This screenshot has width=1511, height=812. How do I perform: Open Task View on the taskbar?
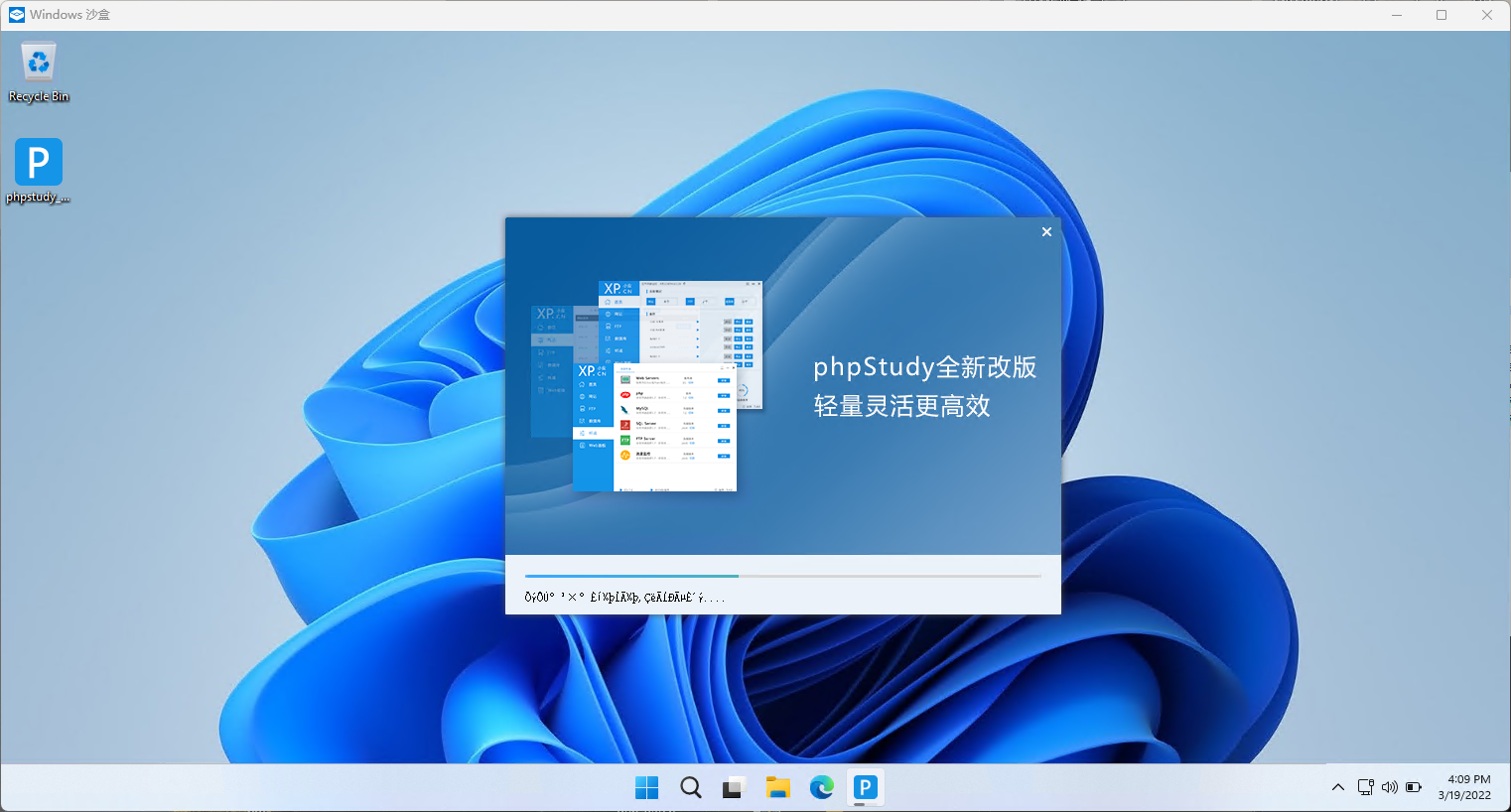(x=734, y=787)
